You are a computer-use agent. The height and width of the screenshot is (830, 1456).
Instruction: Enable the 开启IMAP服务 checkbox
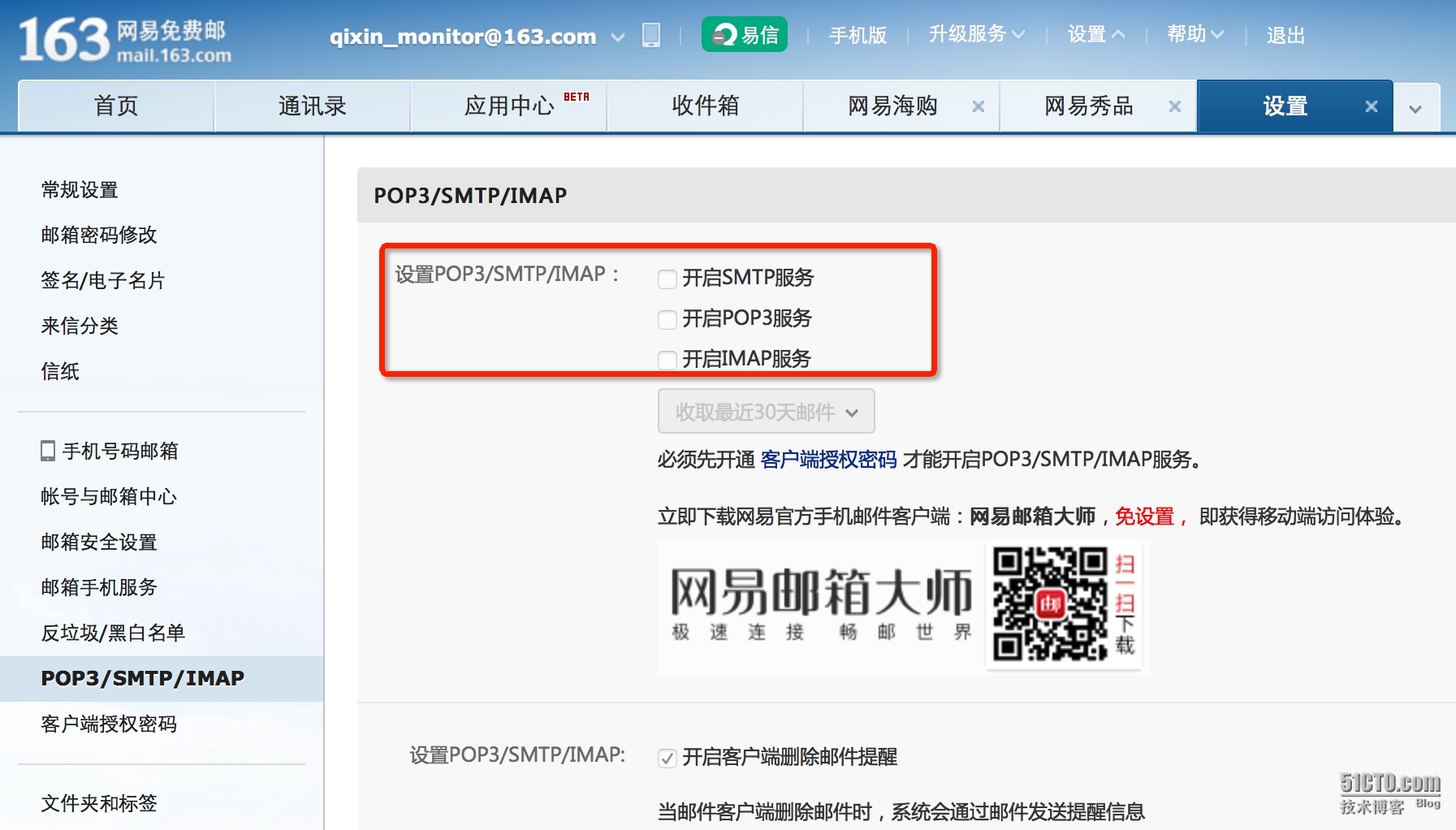[x=668, y=360]
